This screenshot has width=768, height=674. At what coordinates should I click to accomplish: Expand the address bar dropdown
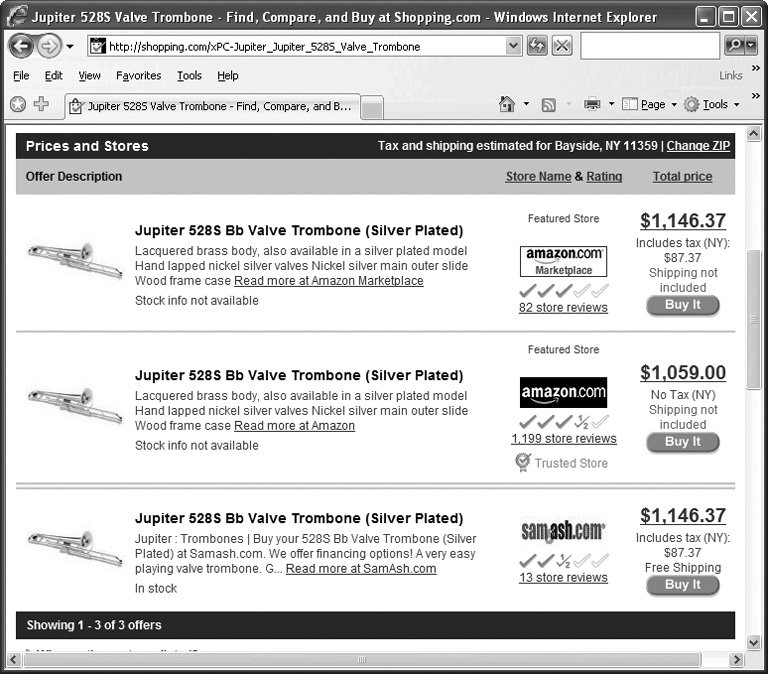[513, 46]
